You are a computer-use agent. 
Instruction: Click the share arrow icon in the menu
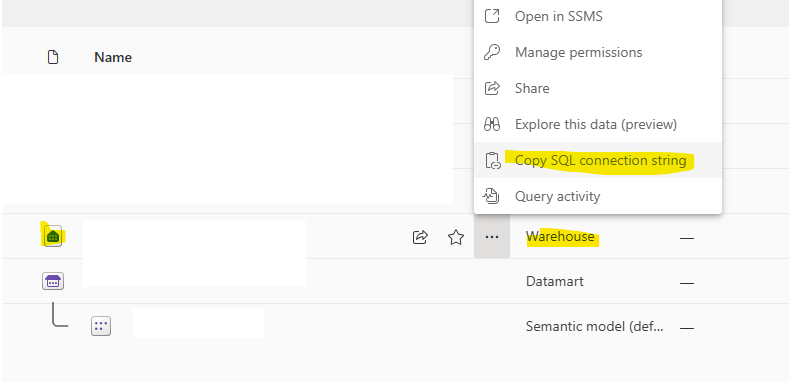[492, 89]
